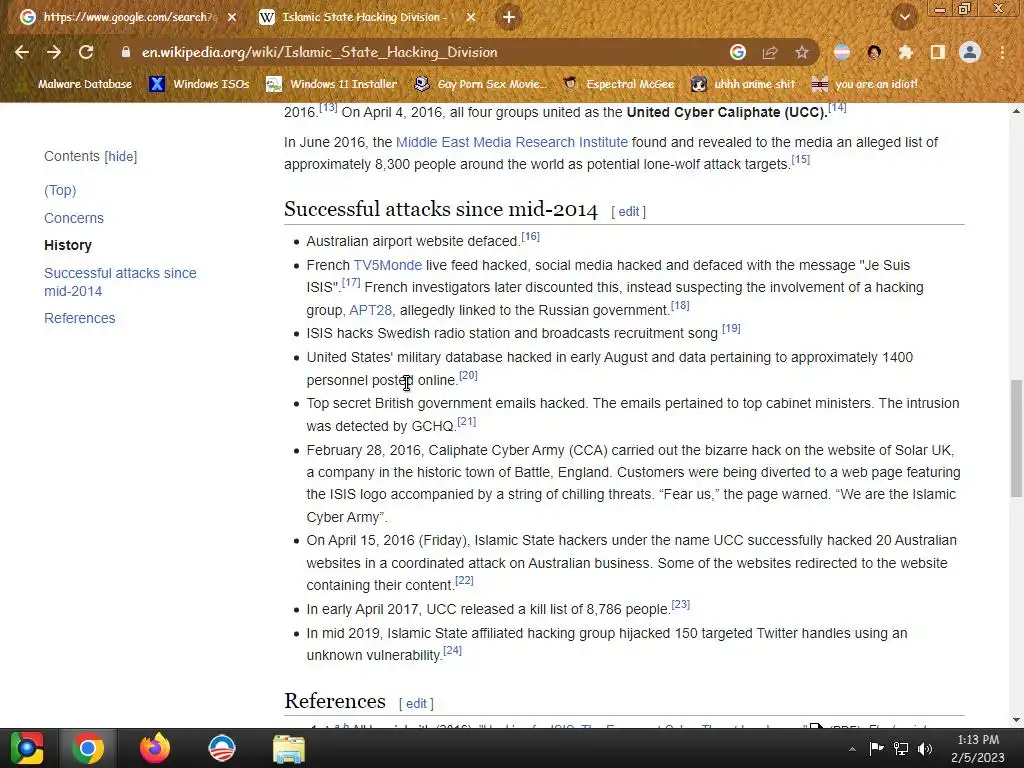This screenshot has width=1024, height=768.
Task: Open the tab search dropdown arrow
Action: coord(905,18)
